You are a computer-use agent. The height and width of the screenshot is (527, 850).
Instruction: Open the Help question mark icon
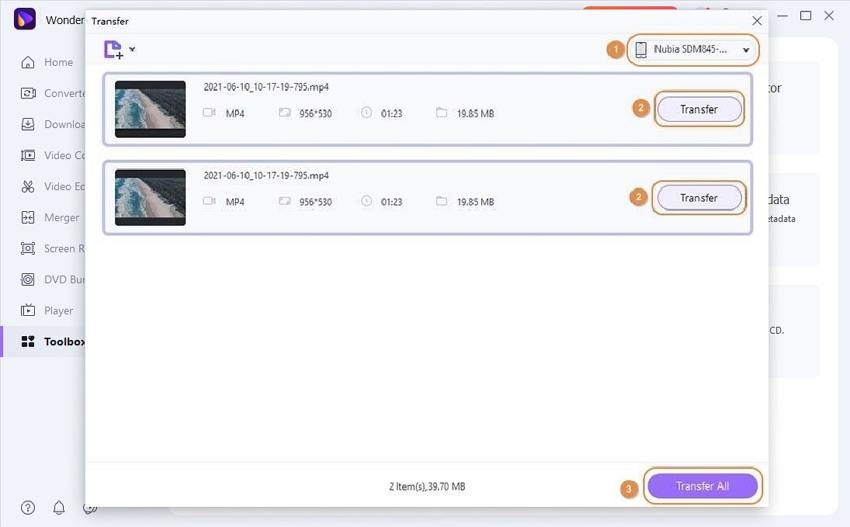[28, 507]
